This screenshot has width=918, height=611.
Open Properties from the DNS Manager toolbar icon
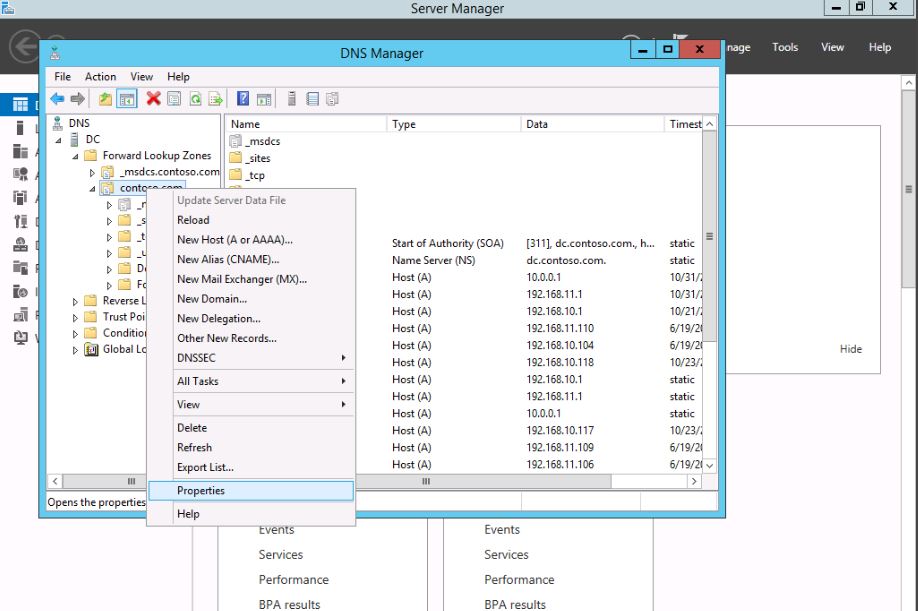(x=174, y=99)
